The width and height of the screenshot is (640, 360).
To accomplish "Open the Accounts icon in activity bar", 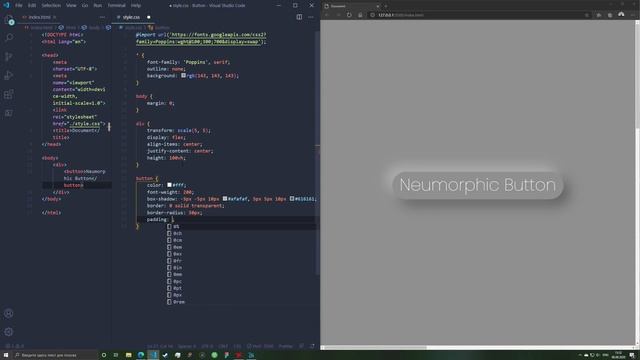I will 9,313.
